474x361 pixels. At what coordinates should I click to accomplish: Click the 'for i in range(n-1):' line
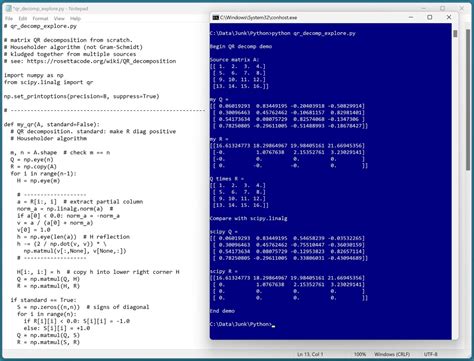click(x=43, y=173)
